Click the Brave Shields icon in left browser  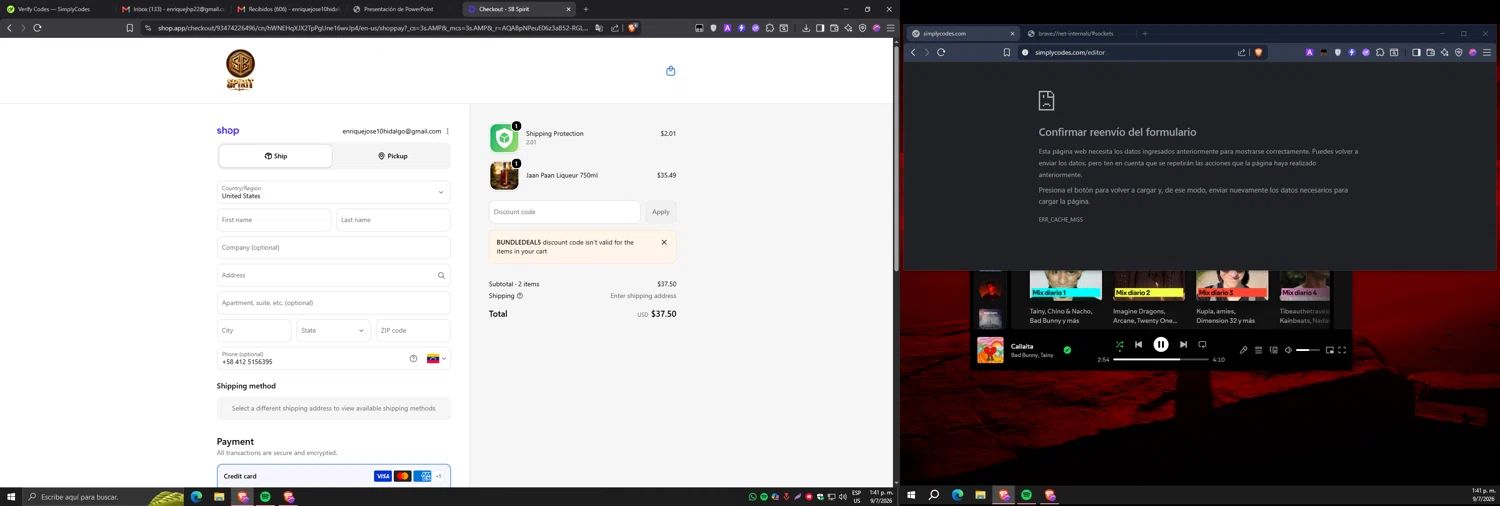point(632,28)
